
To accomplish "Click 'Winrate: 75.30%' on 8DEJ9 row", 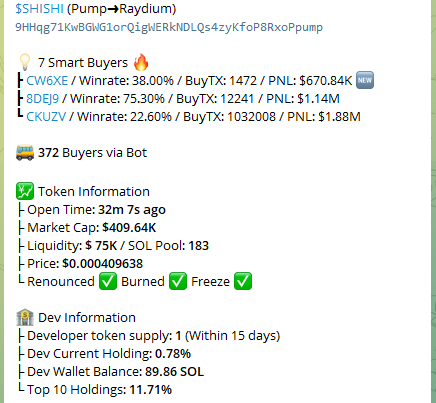I will pos(117,99).
